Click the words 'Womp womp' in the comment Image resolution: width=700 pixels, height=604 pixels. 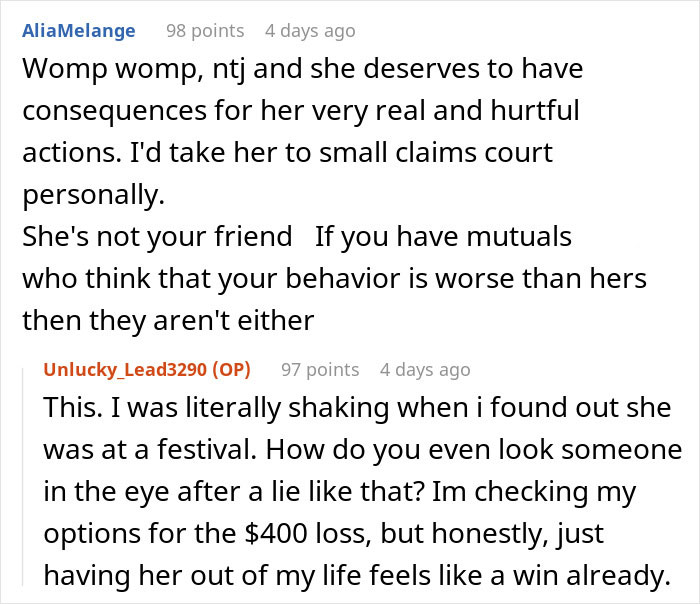tap(92, 71)
